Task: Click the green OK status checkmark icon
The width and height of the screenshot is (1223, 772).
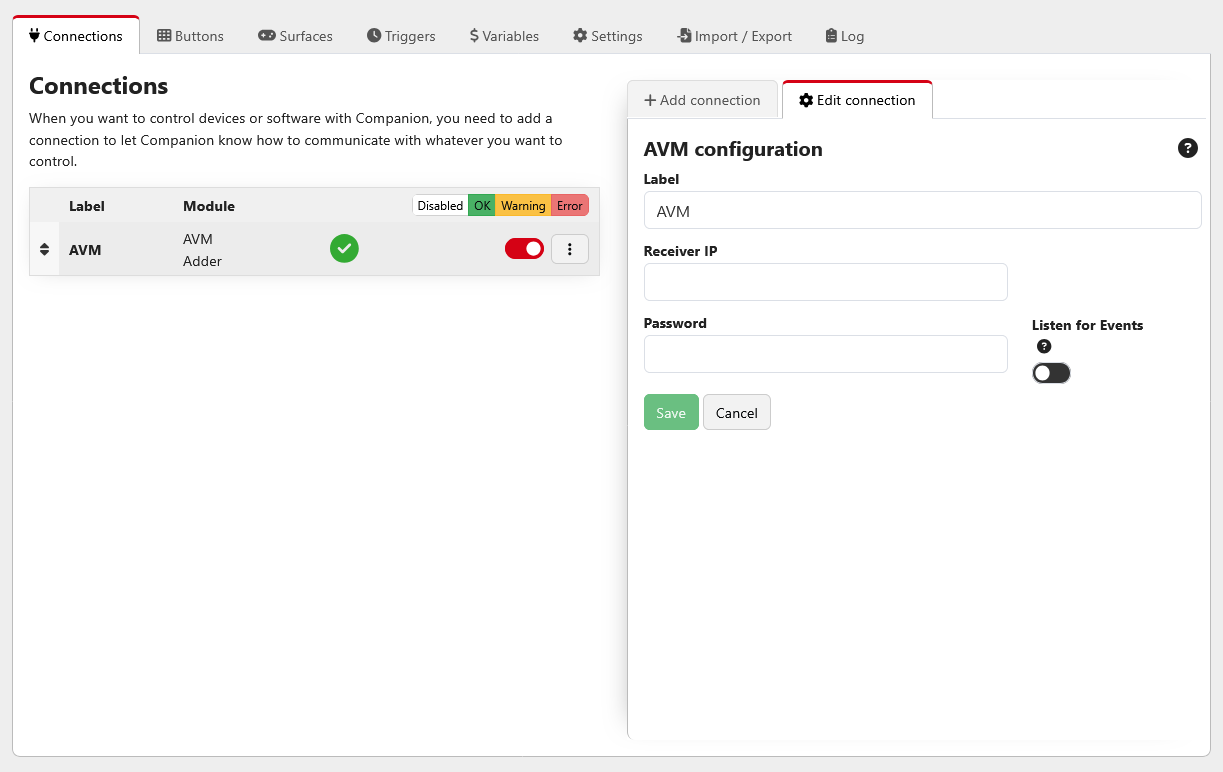Action: [344, 248]
